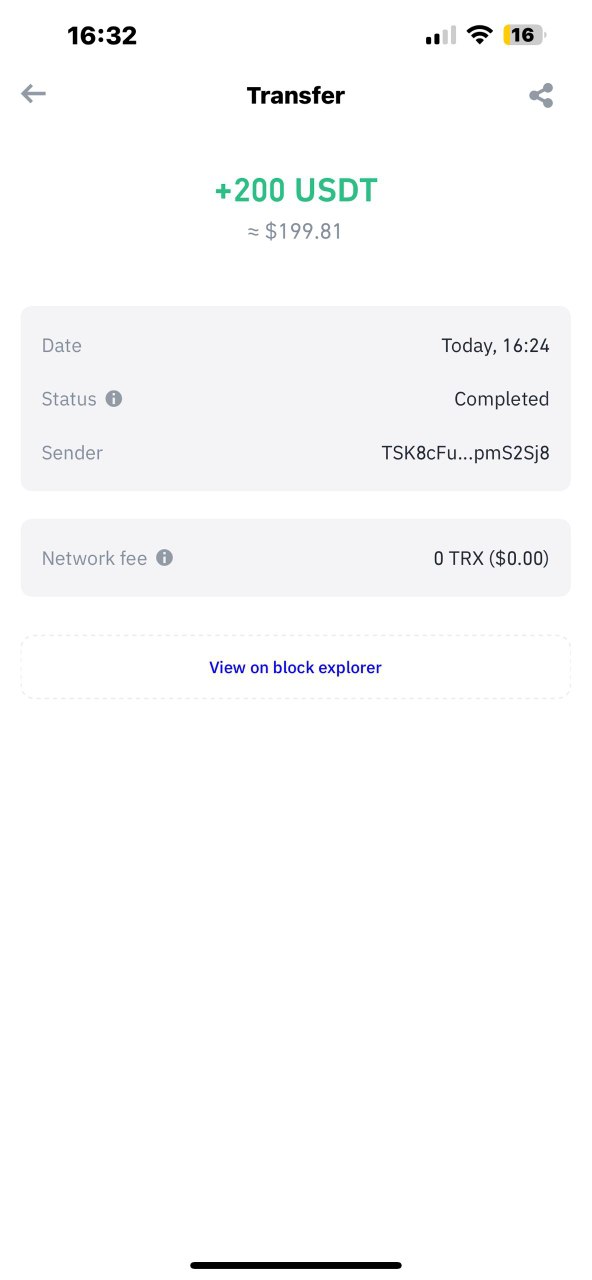The height and width of the screenshot is (1280, 592).
Task: Tap the Network fee label
Action: 94,558
